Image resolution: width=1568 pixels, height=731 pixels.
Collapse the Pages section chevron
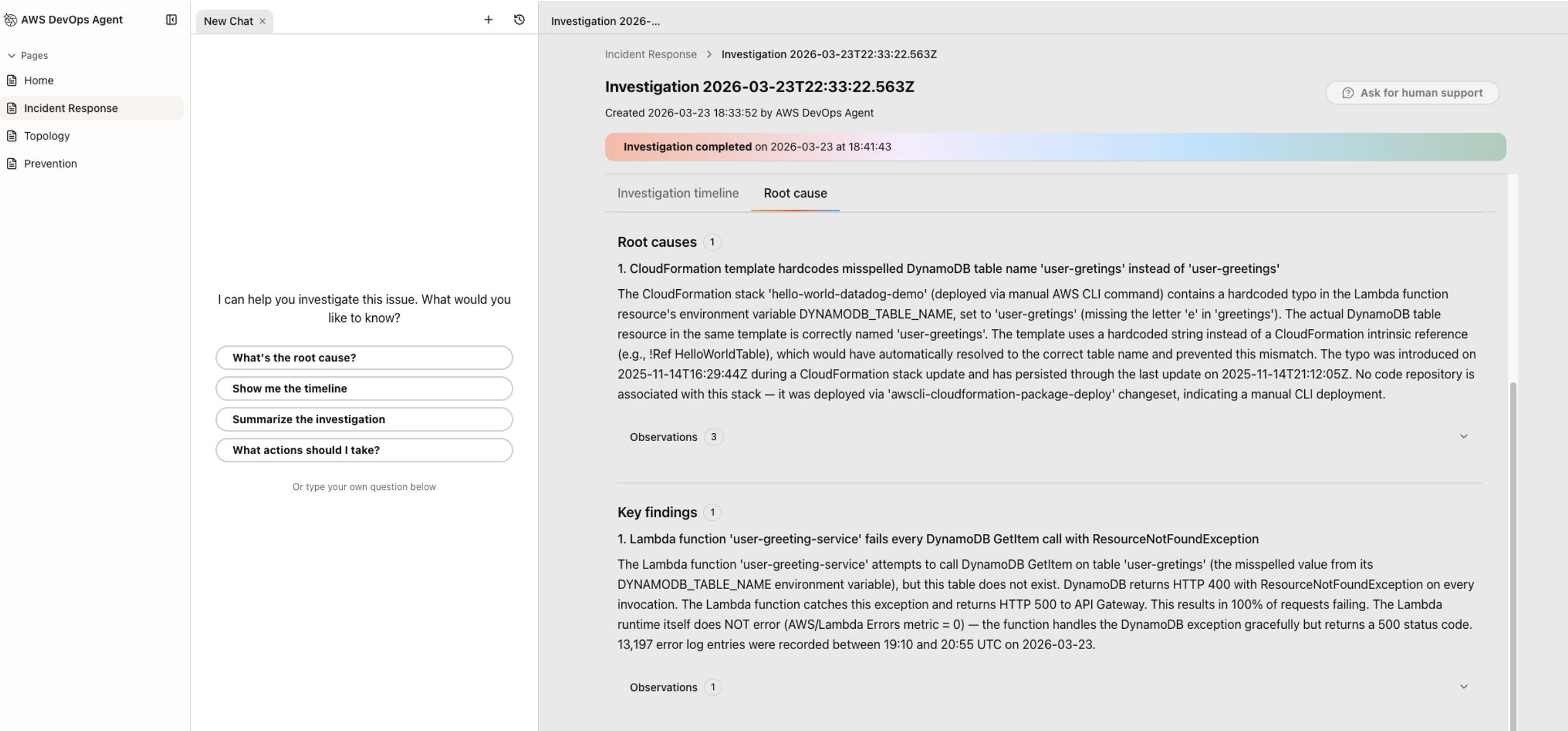[x=11, y=55]
